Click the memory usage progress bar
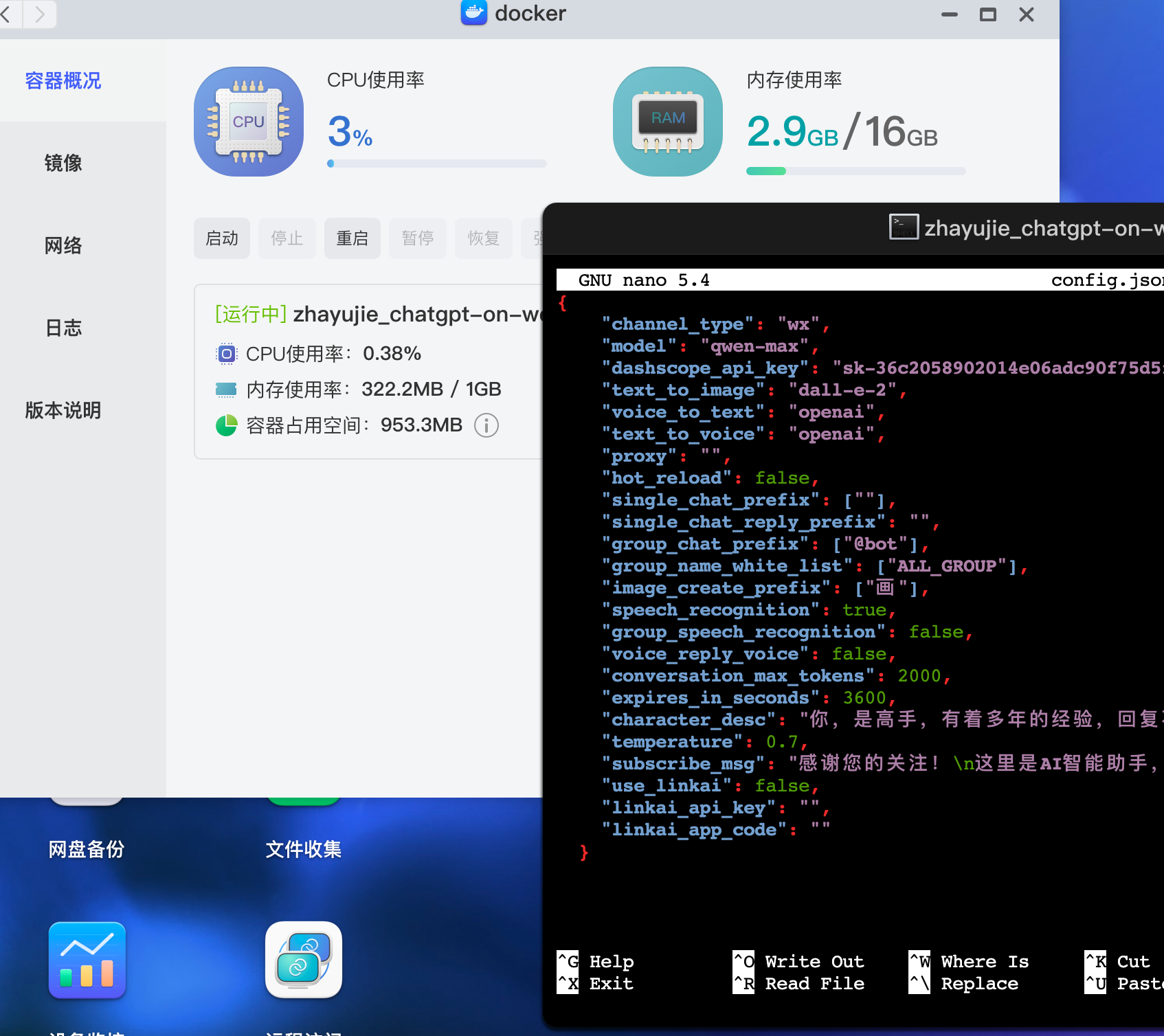1164x1036 pixels. (856, 171)
